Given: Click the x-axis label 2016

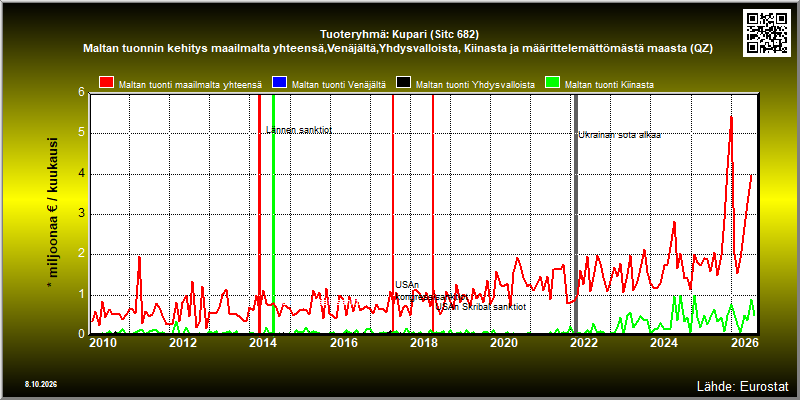Looking at the screenshot, I should pyautogui.click(x=343, y=342).
